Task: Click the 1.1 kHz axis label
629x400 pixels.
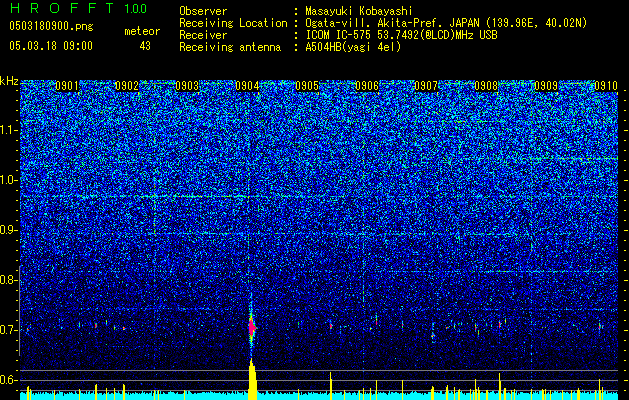Action: pyautogui.click(x=9, y=130)
